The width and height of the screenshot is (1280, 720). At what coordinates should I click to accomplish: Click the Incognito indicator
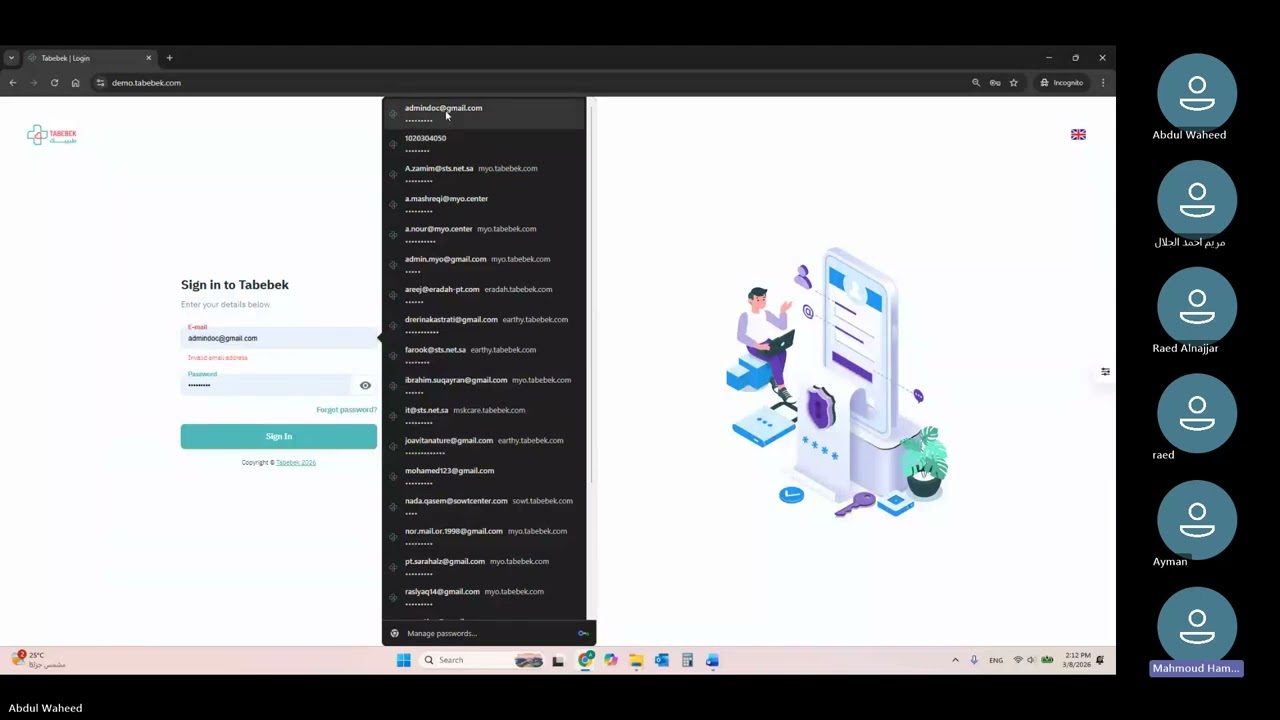click(x=1062, y=83)
